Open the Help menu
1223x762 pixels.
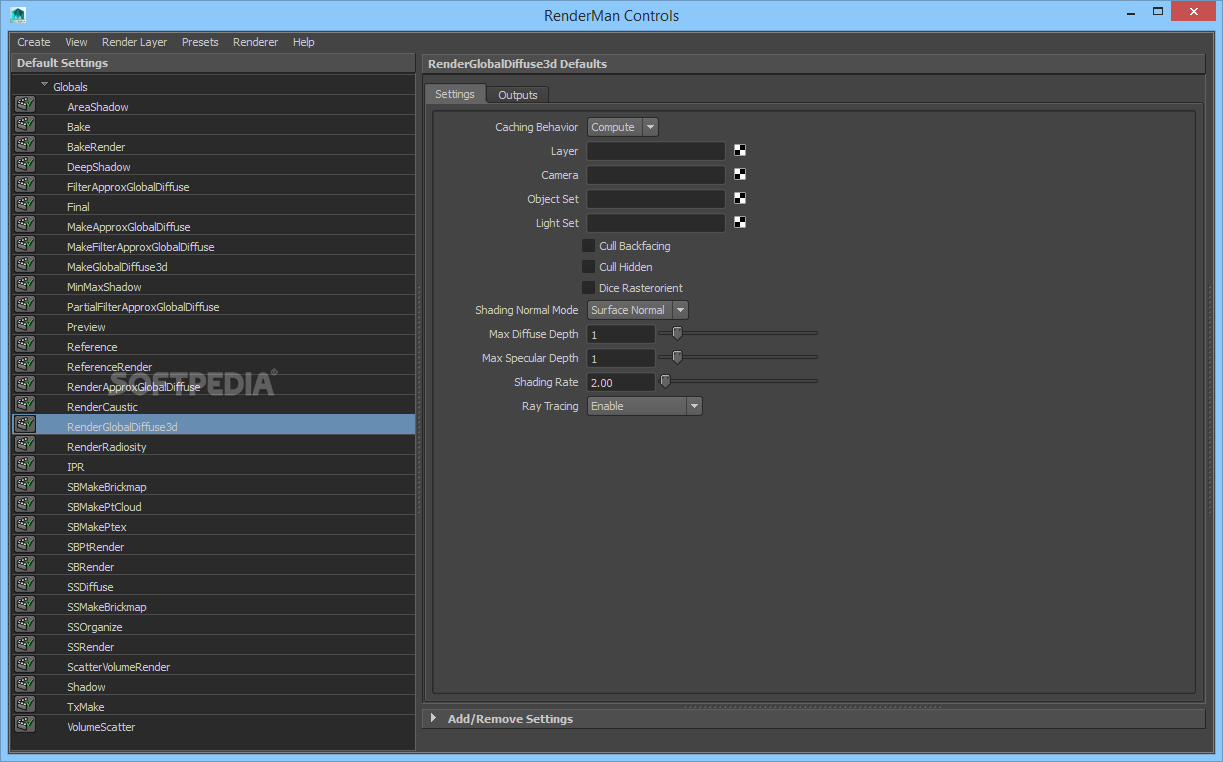304,42
